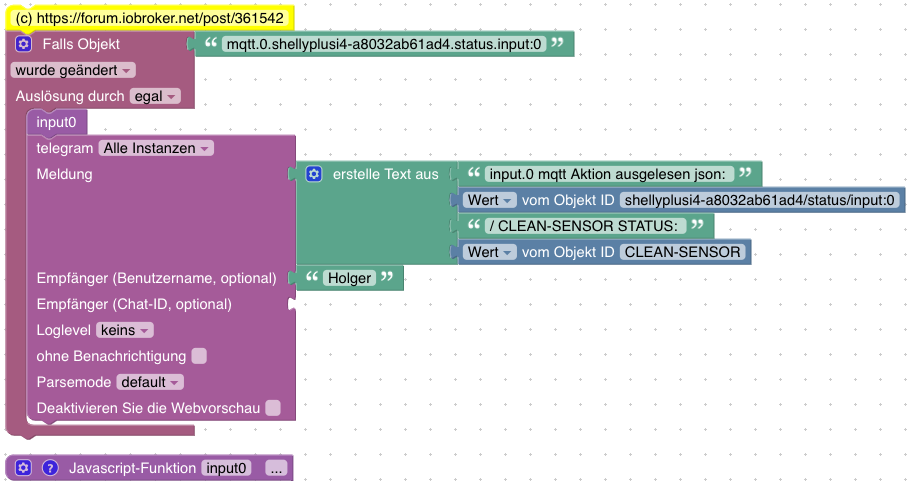Open gear settings on erstelle Text aus block

coord(314,174)
